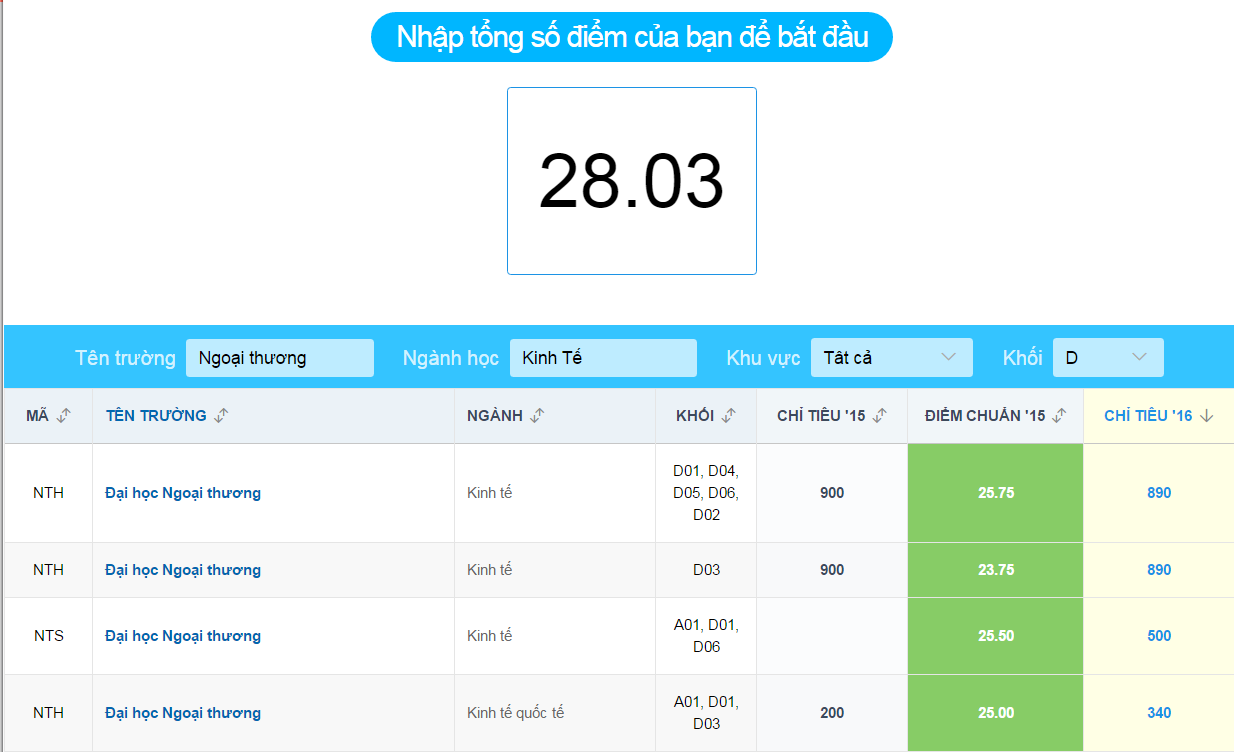Click the sort arrows beside NGÀNH

537,416
